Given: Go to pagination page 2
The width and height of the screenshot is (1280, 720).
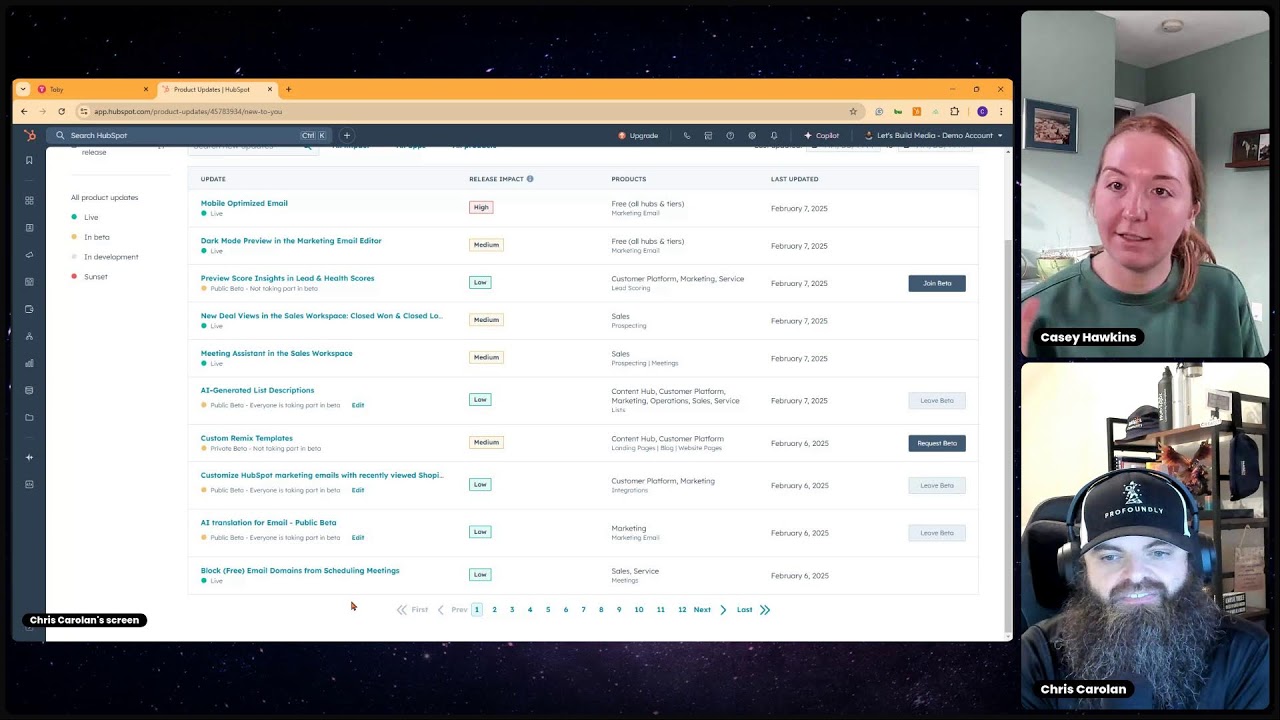Looking at the screenshot, I should [494, 609].
